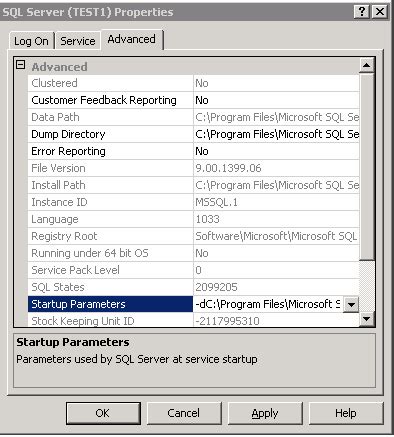Select the SQL States property label

point(110,287)
